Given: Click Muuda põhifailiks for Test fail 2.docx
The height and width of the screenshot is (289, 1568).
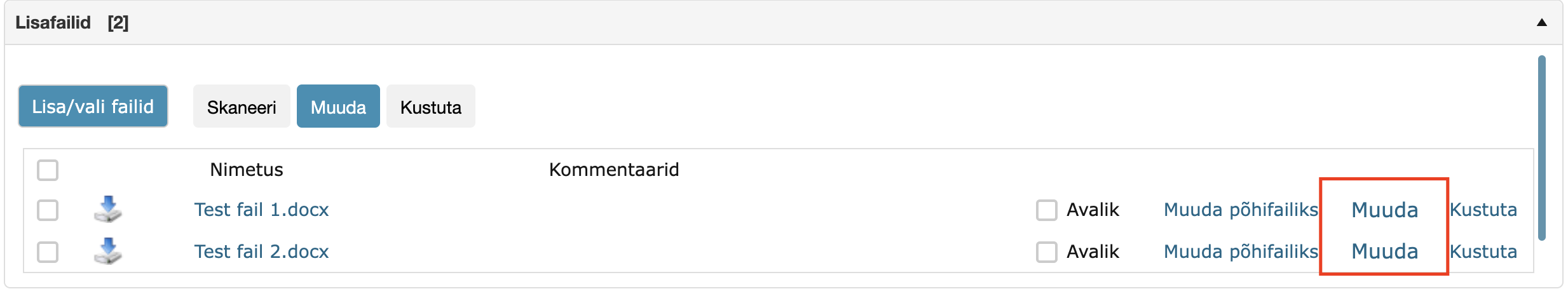Looking at the screenshot, I should click(x=1241, y=252).
